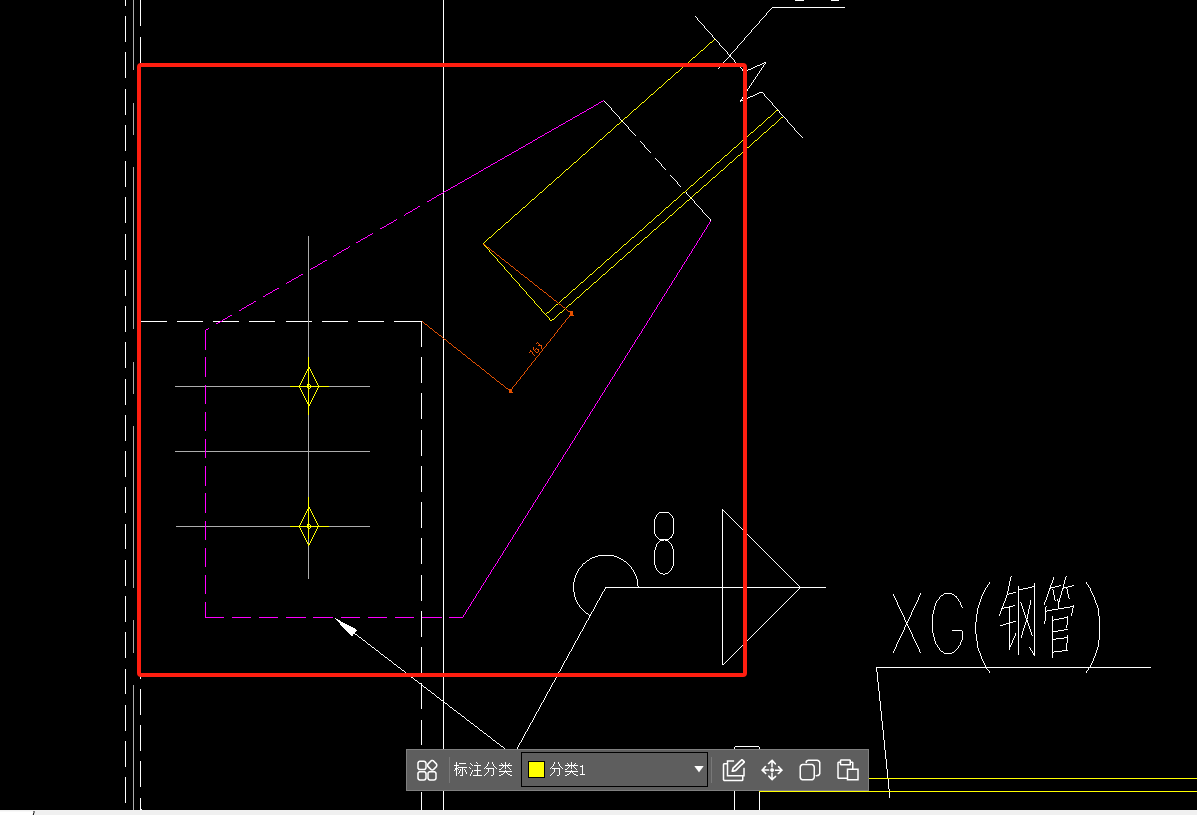Select the lower yellow diamond bolt symbol
Image resolution: width=1197 pixels, height=815 pixels.
(308, 526)
